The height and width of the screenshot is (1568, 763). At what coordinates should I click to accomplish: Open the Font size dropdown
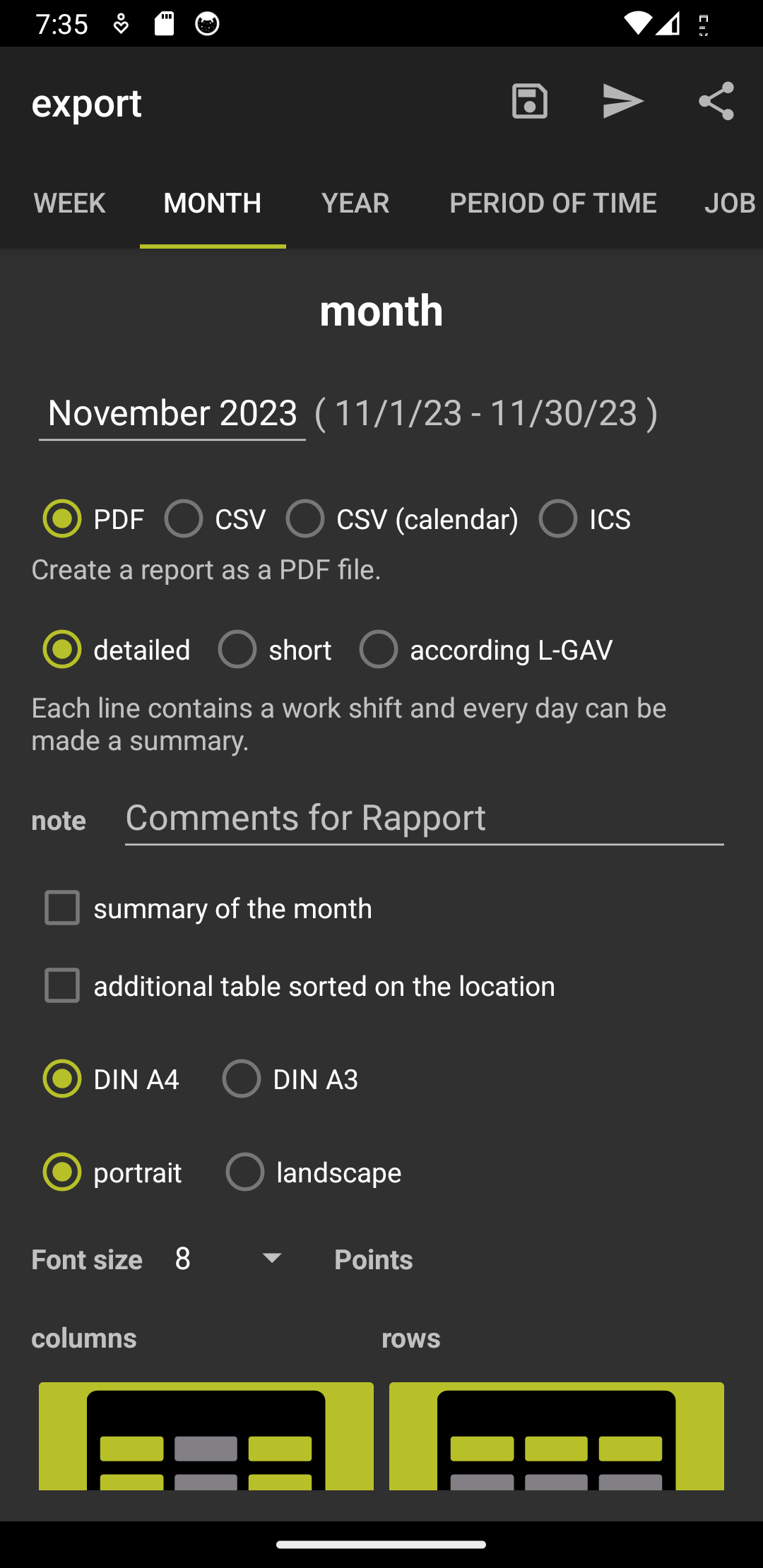pyautogui.click(x=227, y=1259)
